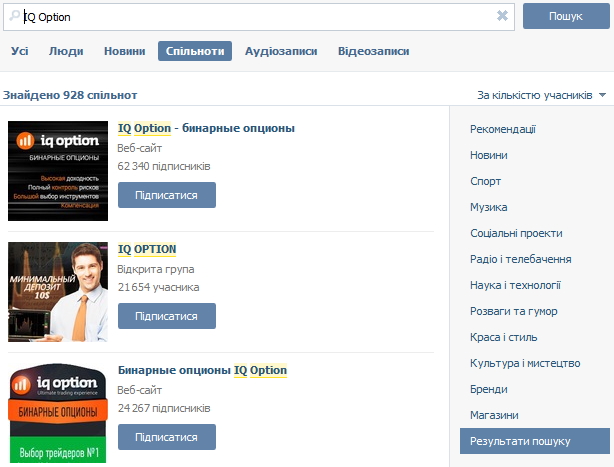This screenshot has width=614, height=467.
Task: Switch to the Люди tab
Action: pyautogui.click(x=66, y=51)
